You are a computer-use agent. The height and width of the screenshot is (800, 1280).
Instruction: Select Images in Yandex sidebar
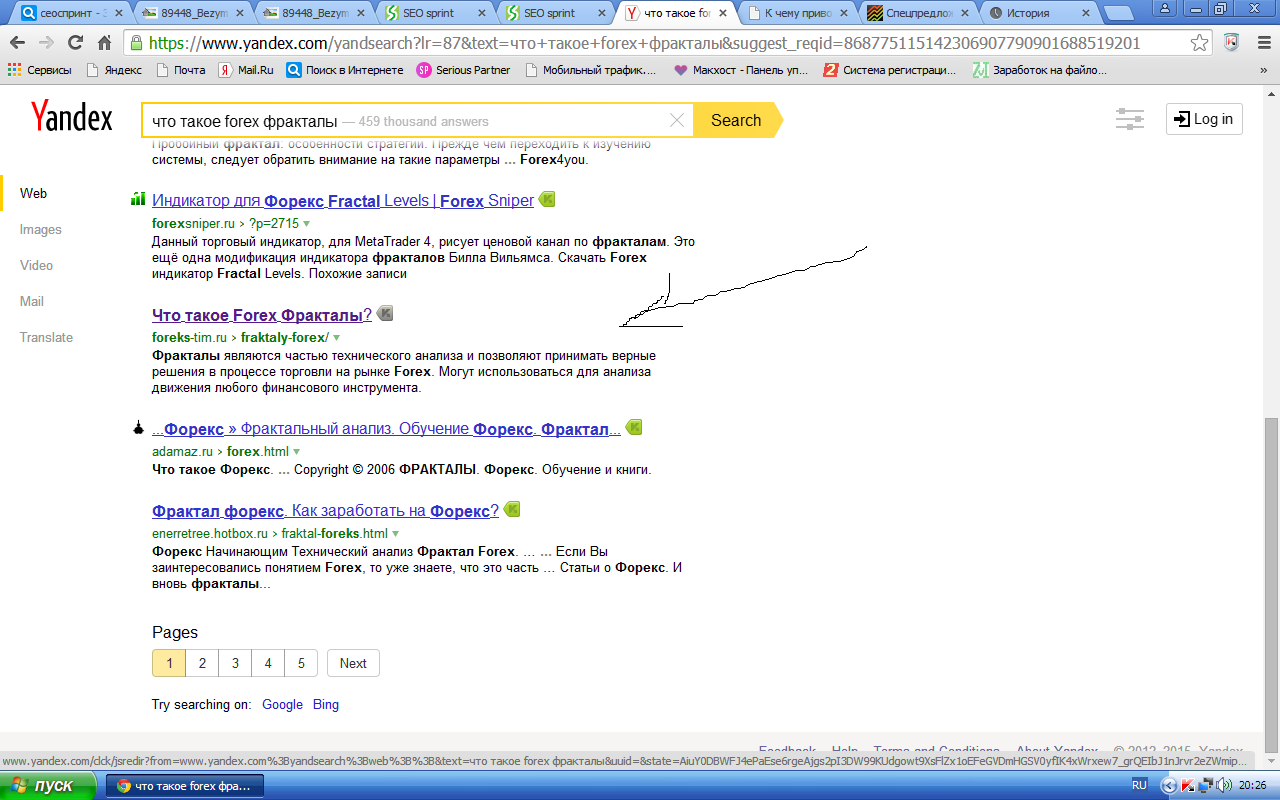coord(41,229)
